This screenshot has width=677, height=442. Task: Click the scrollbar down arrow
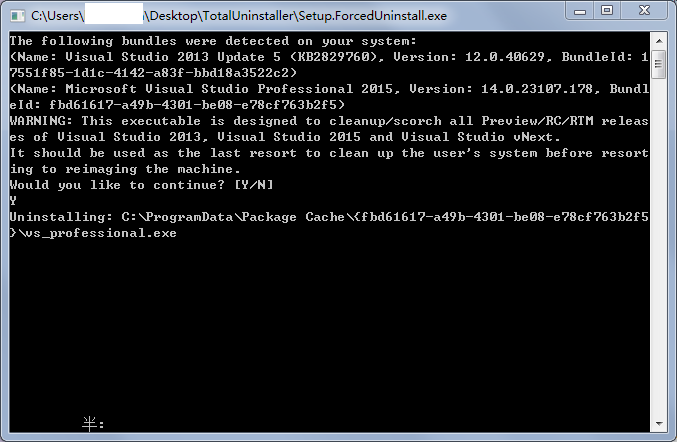coord(659,424)
